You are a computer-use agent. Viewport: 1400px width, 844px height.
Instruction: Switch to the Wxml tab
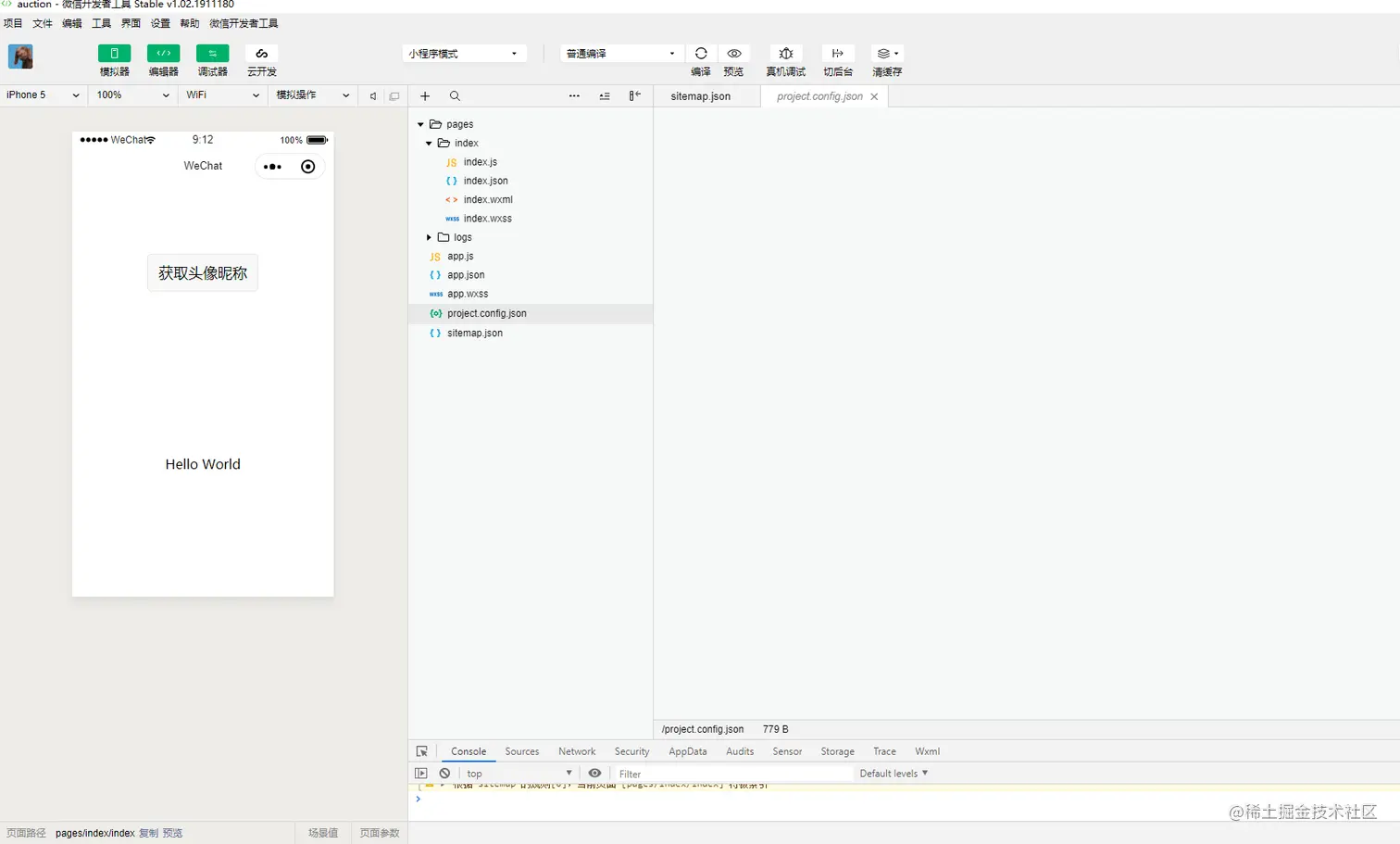(x=927, y=751)
